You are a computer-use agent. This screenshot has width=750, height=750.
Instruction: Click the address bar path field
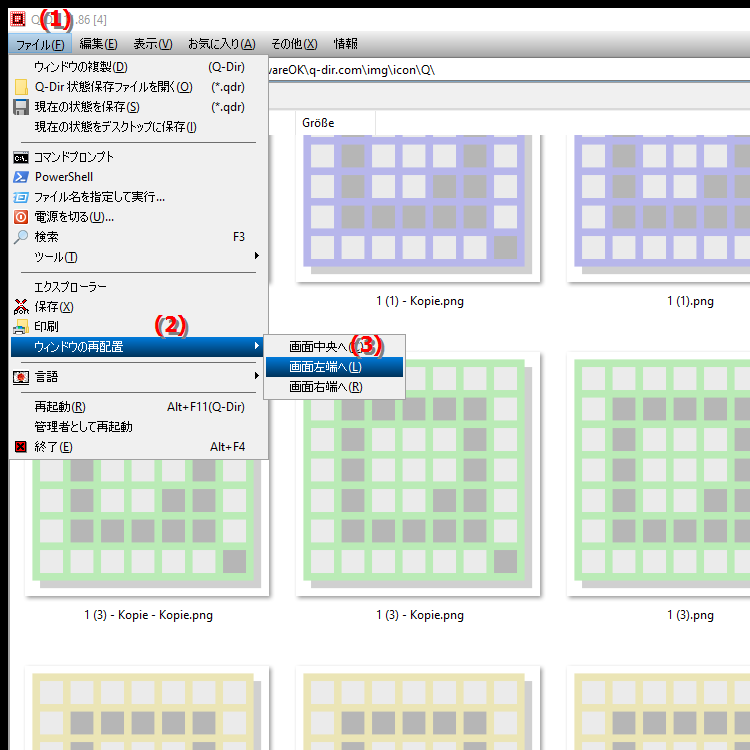(508, 70)
